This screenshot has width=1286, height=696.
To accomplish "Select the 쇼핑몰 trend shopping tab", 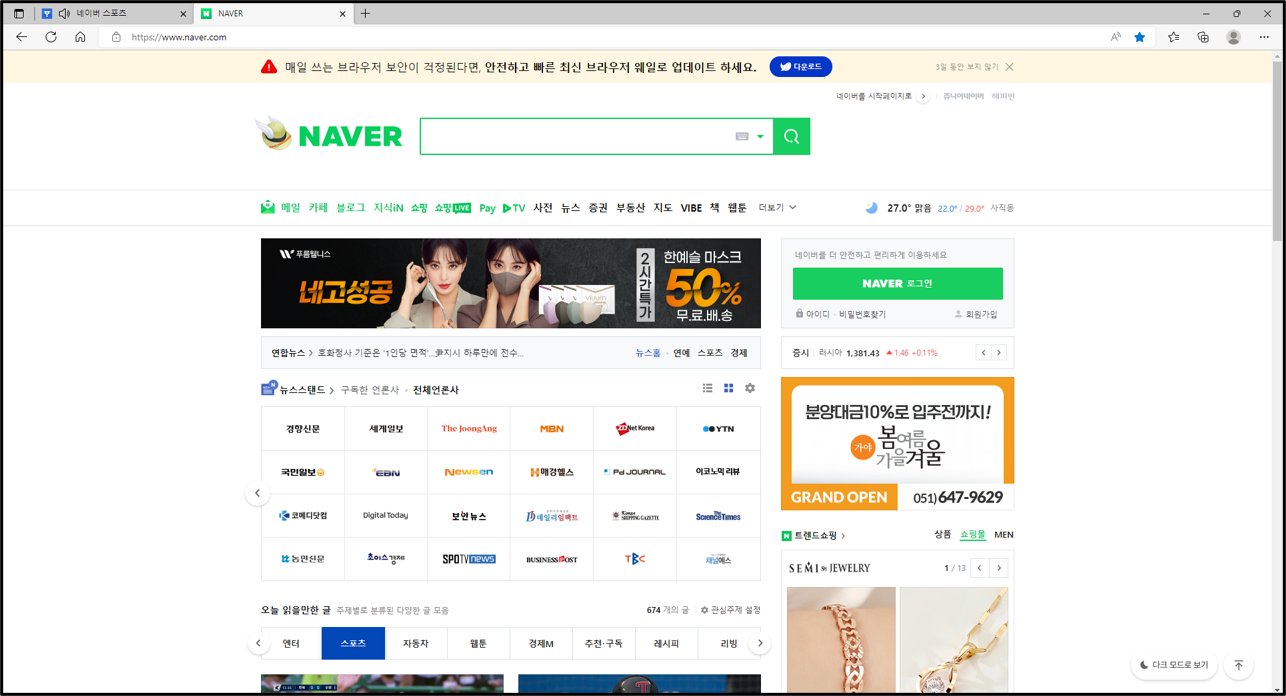I will [972, 535].
